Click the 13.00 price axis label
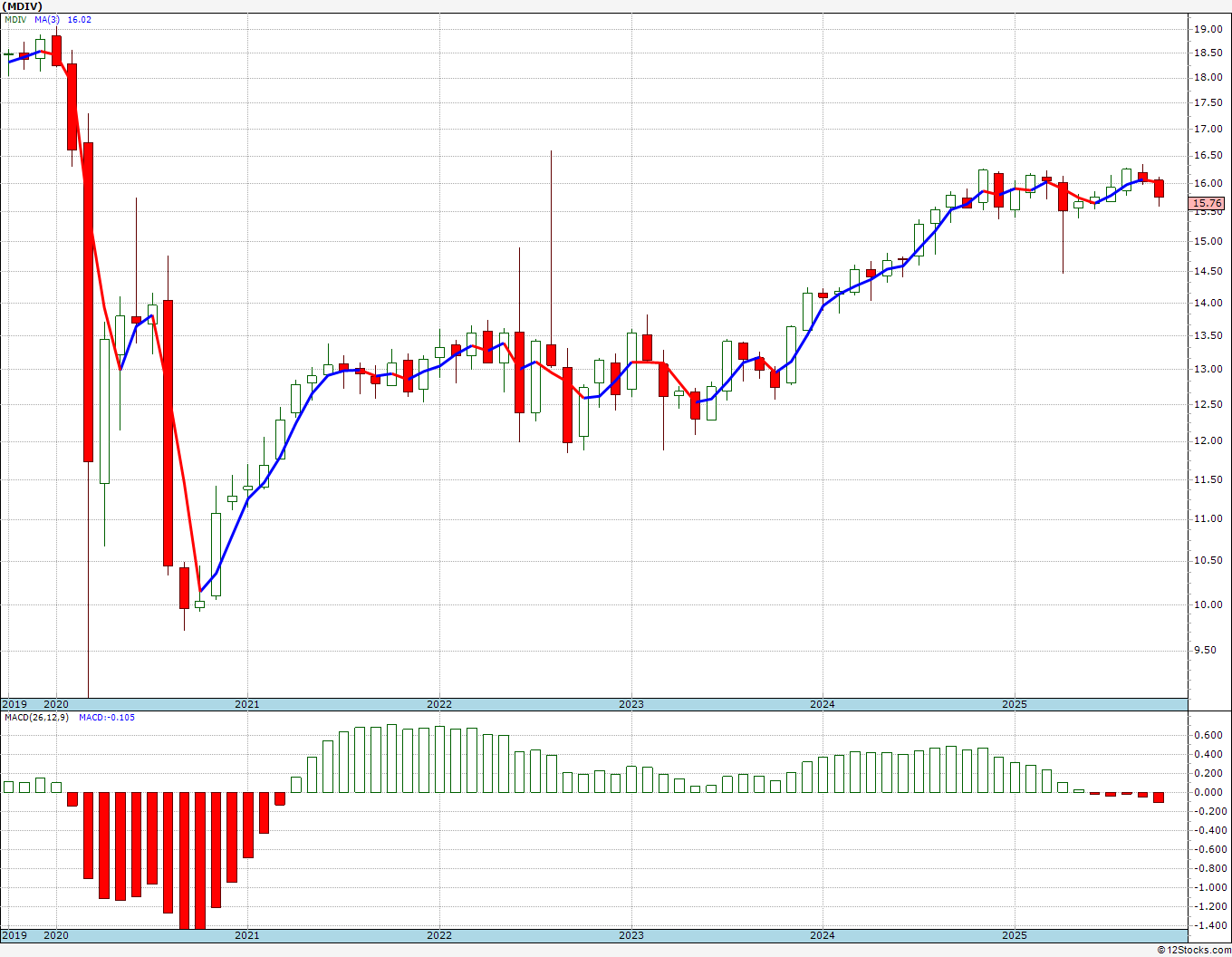The height and width of the screenshot is (957, 1232). point(1208,370)
